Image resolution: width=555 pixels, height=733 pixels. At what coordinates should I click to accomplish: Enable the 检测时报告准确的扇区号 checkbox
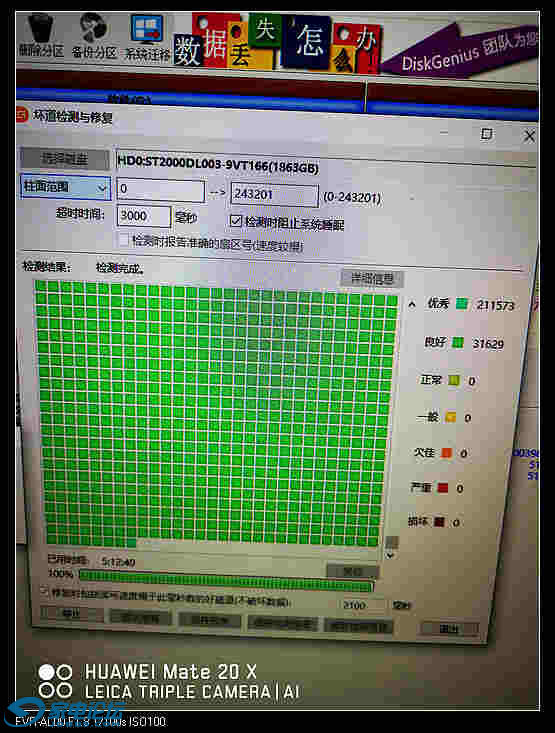pyautogui.click(x=123, y=240)
